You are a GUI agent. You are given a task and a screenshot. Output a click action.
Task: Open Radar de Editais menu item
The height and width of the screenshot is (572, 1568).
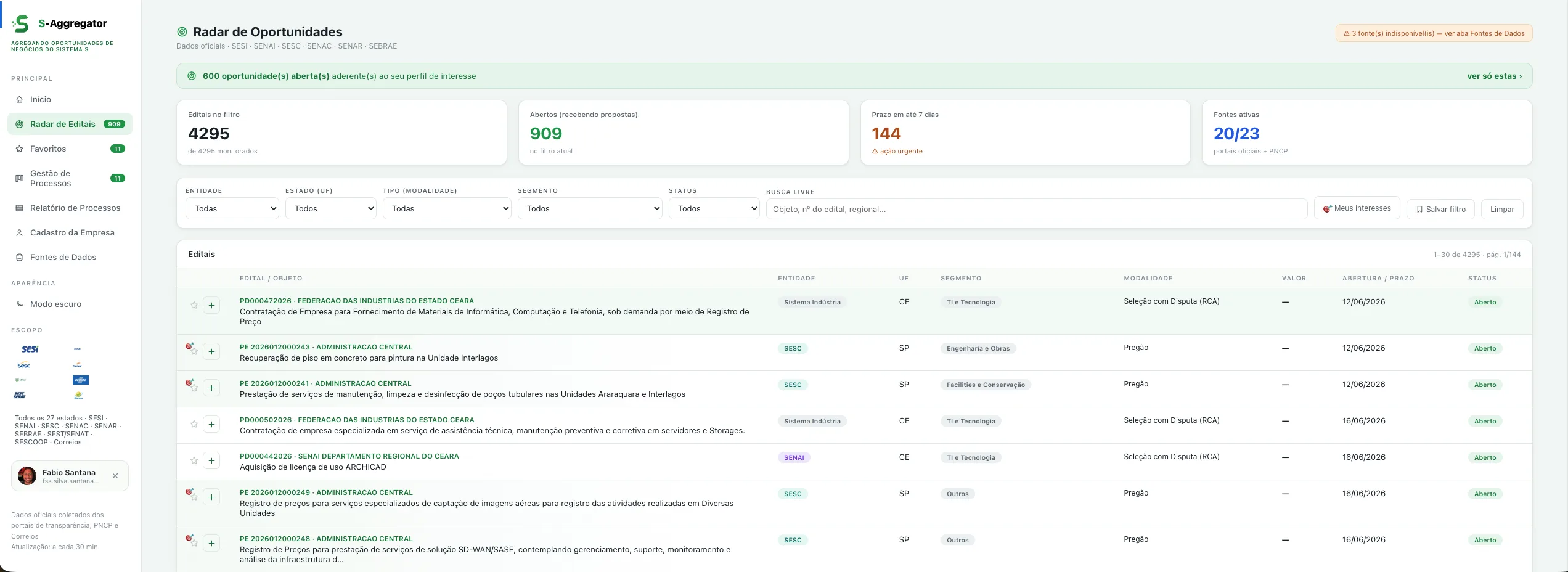(70, 124)
